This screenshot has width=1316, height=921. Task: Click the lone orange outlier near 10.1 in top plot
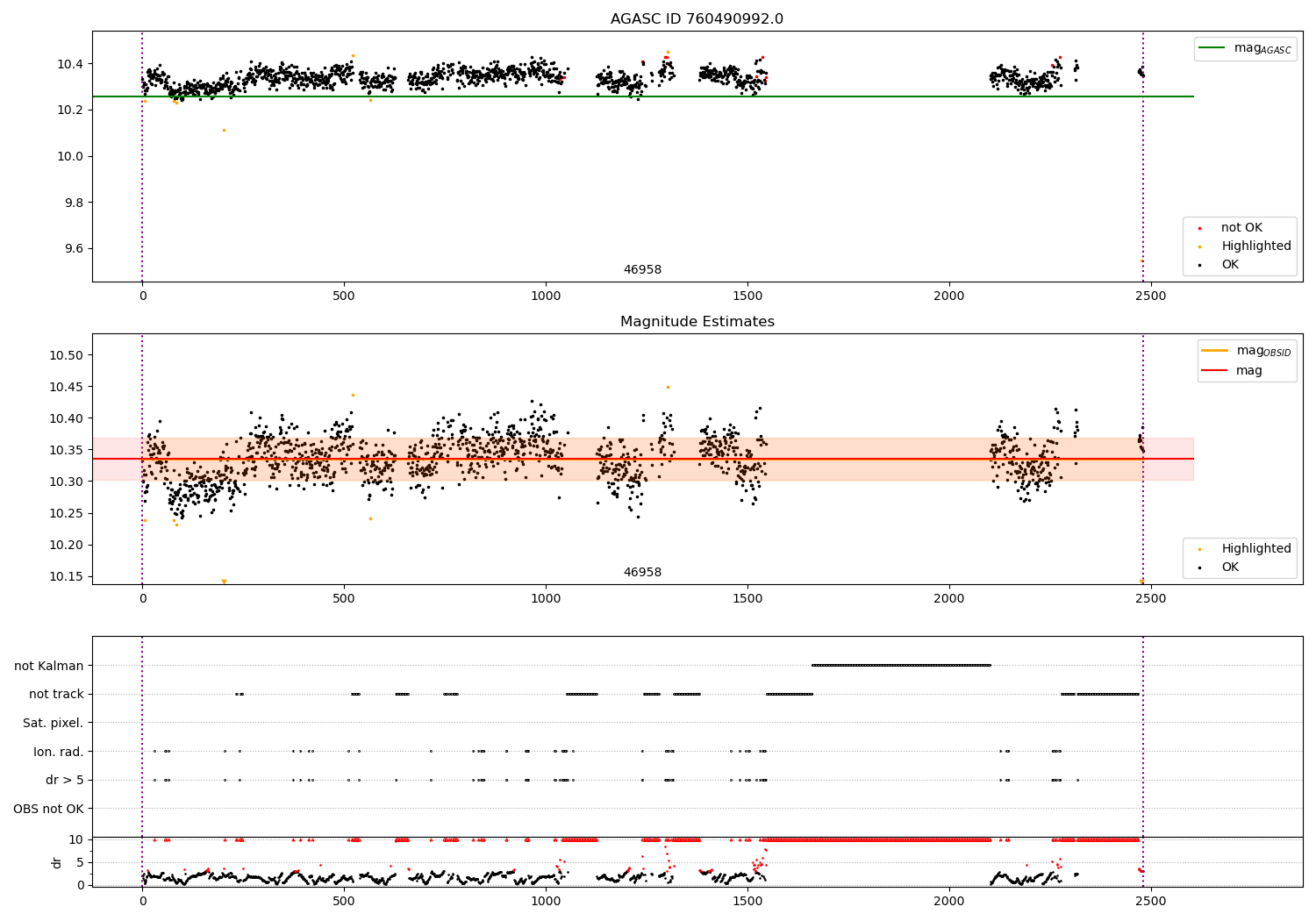click(224, 131)
